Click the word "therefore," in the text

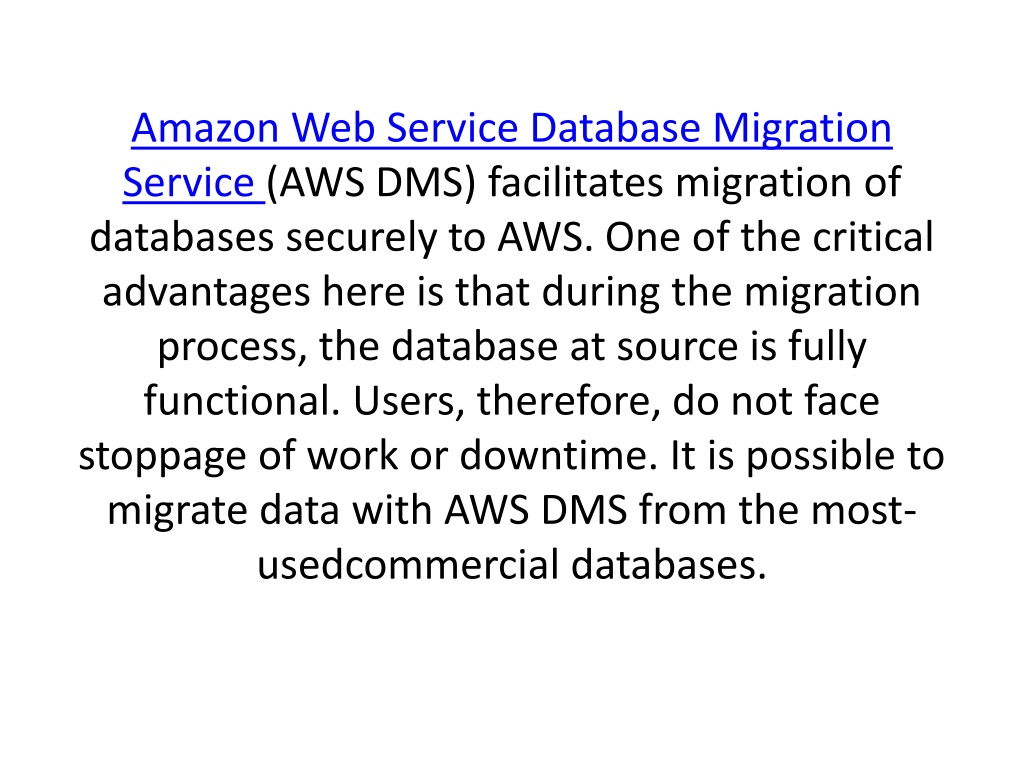568,401
